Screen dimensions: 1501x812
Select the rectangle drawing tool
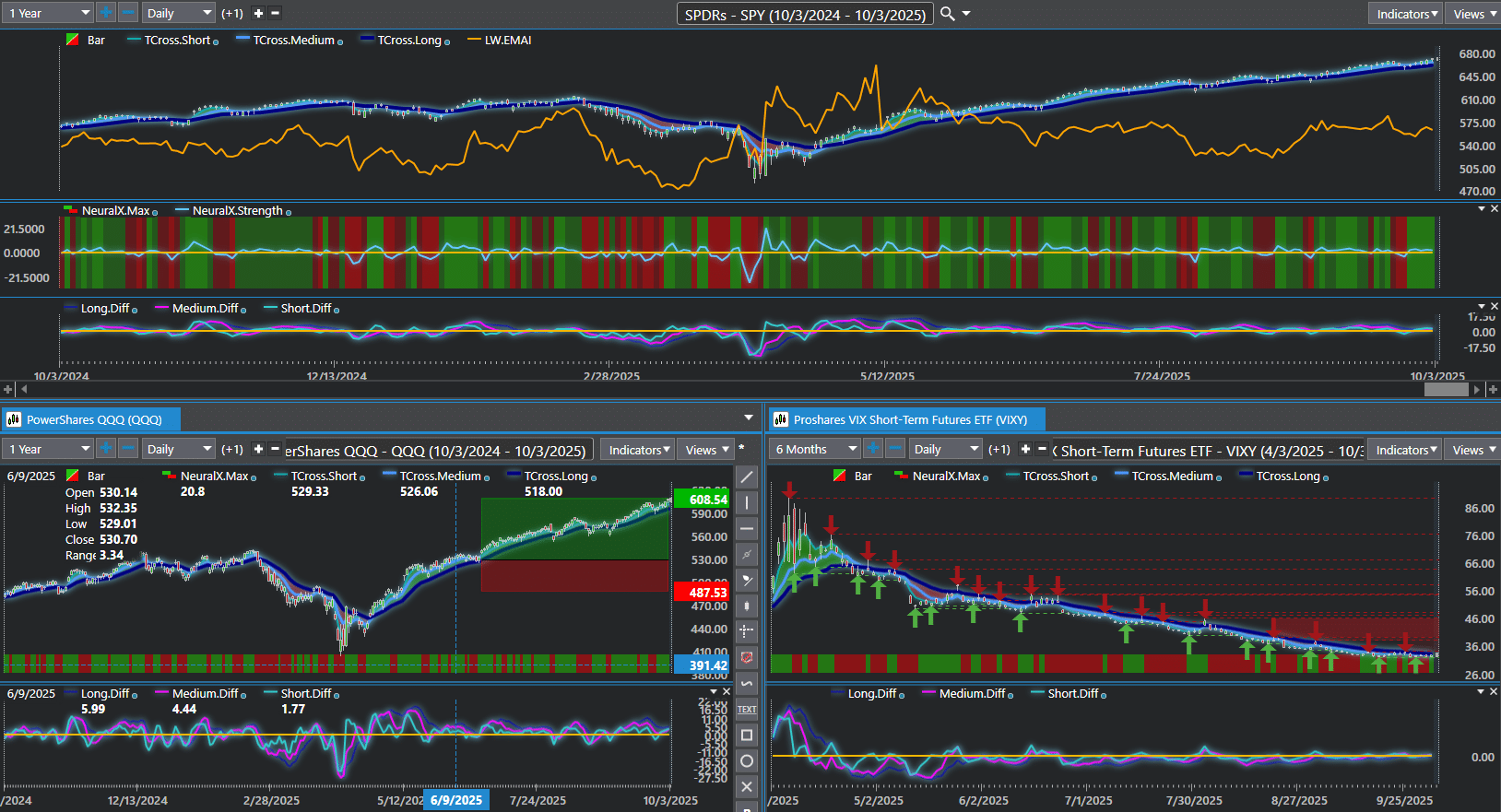coord(747,735)
